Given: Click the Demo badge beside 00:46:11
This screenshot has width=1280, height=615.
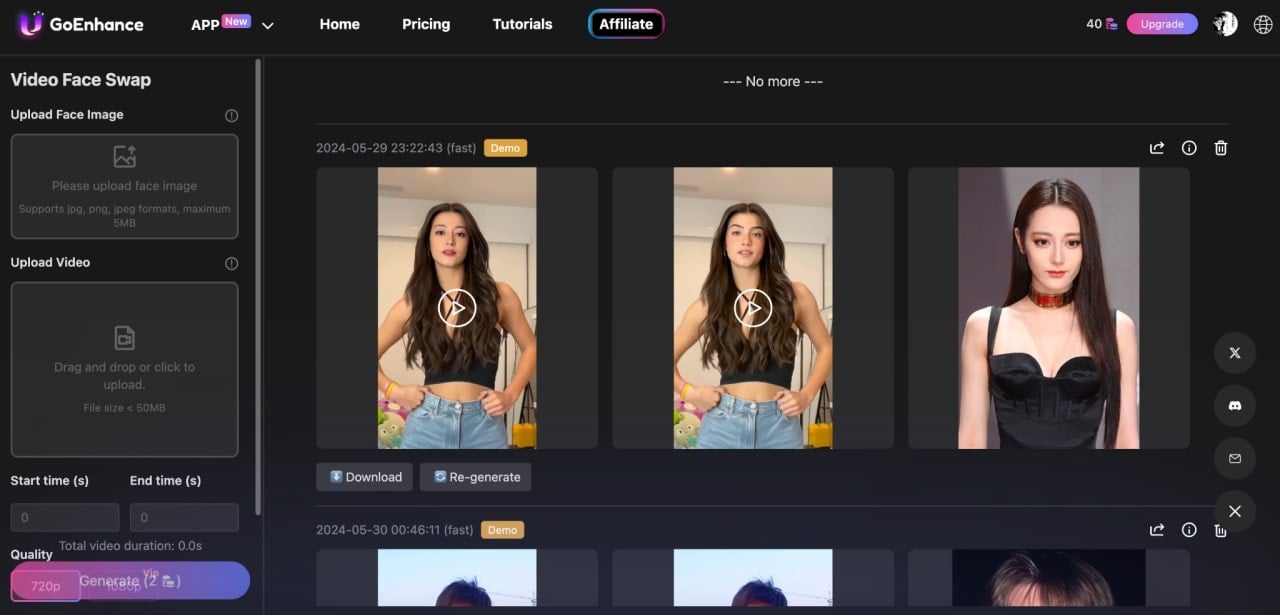Looking at the screenshot, I should 502,530.
